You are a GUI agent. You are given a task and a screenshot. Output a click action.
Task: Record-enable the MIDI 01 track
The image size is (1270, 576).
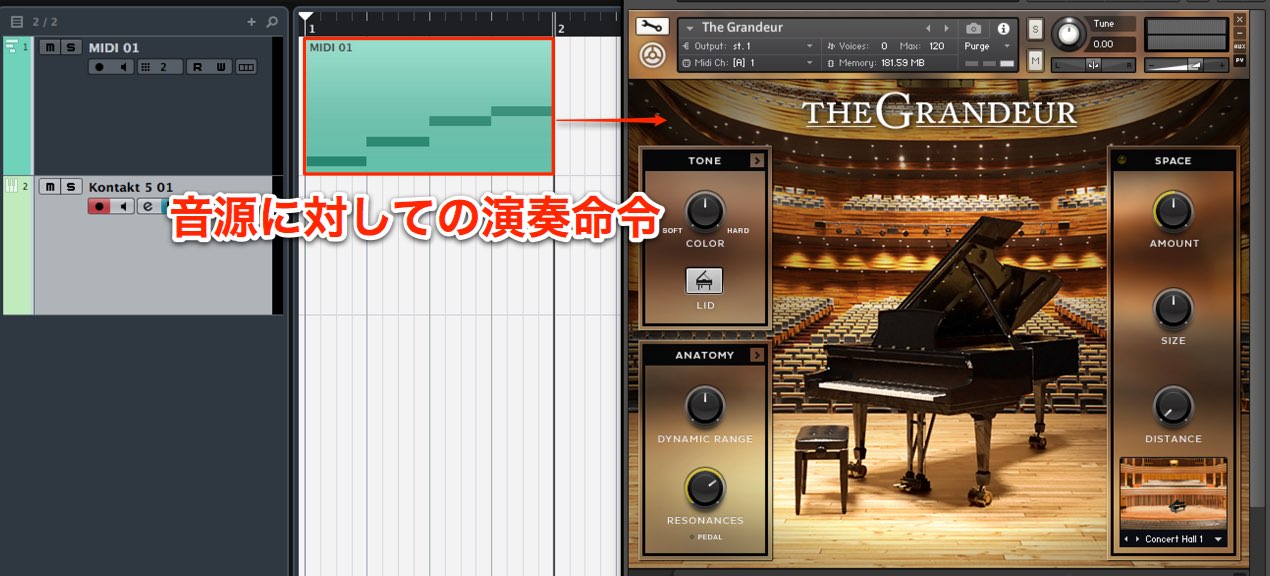point(99,67)
